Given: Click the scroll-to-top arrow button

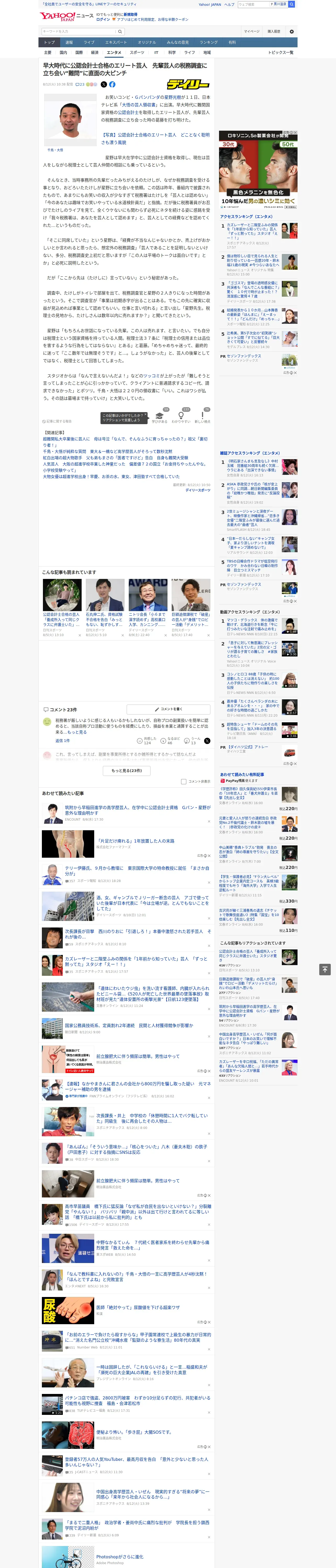Looking at the screenshot, I should (325, 969).
